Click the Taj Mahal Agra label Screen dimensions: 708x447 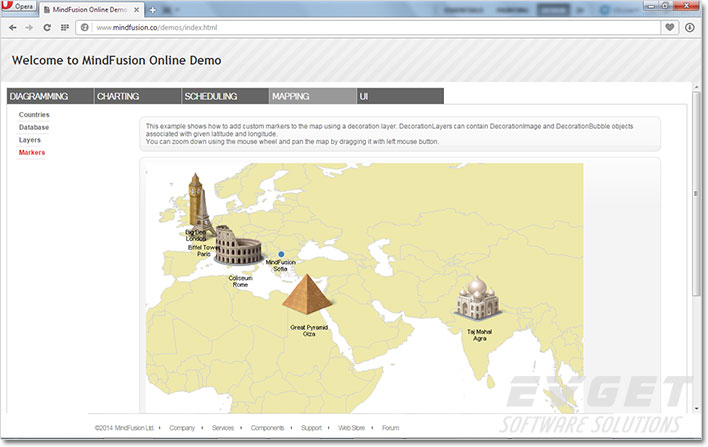pos(480,335)
